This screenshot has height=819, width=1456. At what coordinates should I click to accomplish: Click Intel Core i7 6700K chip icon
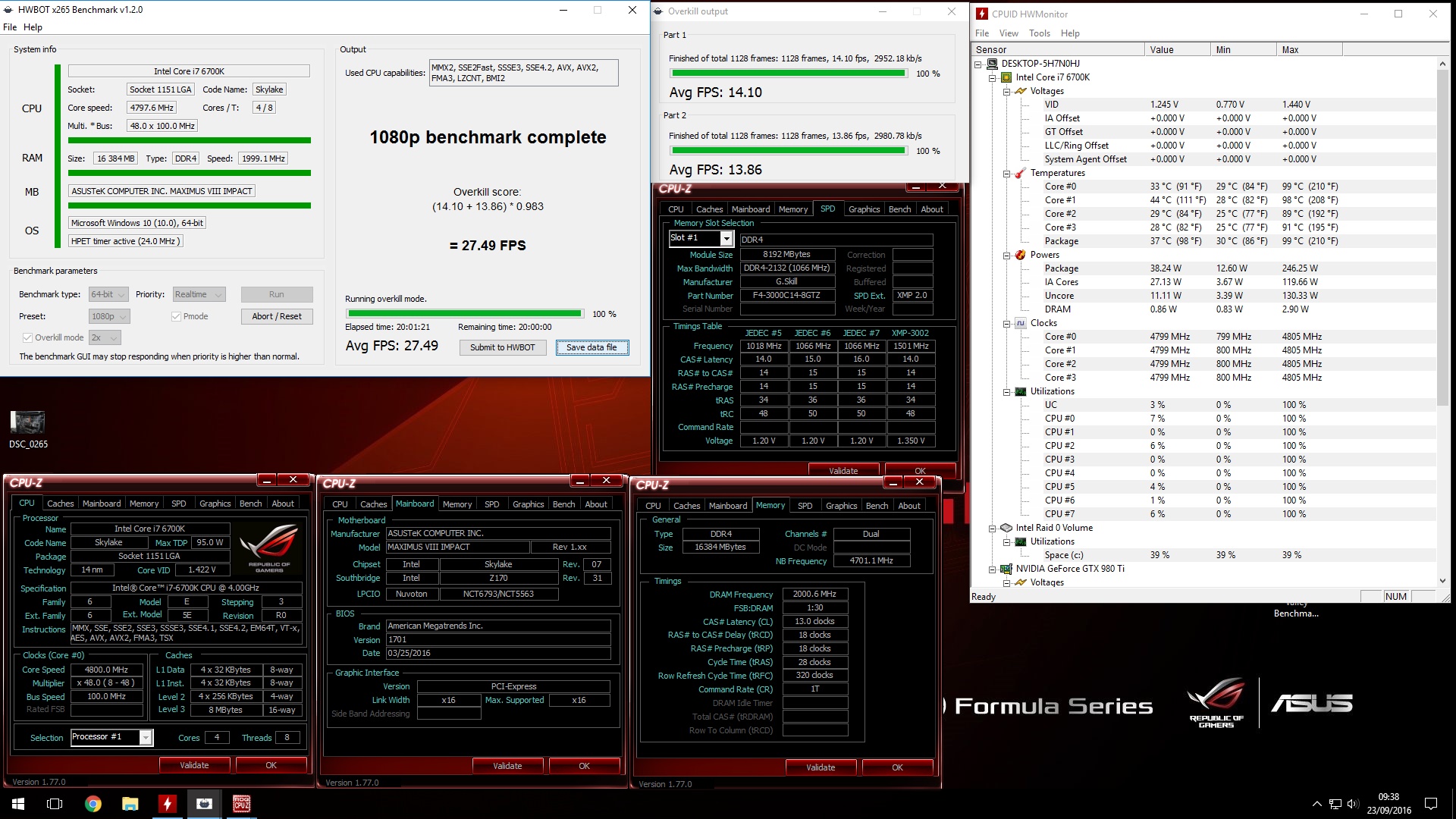coord(1006,77)
